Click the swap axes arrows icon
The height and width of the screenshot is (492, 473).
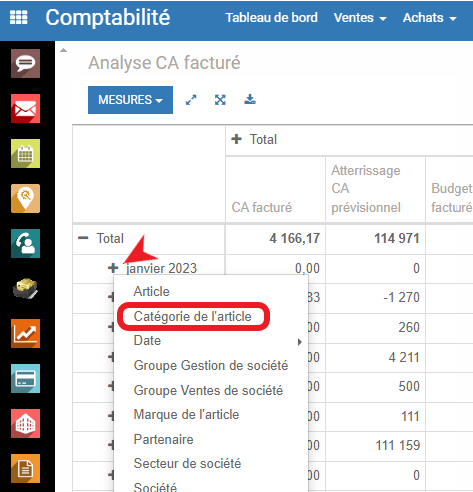tap(191, 100)
